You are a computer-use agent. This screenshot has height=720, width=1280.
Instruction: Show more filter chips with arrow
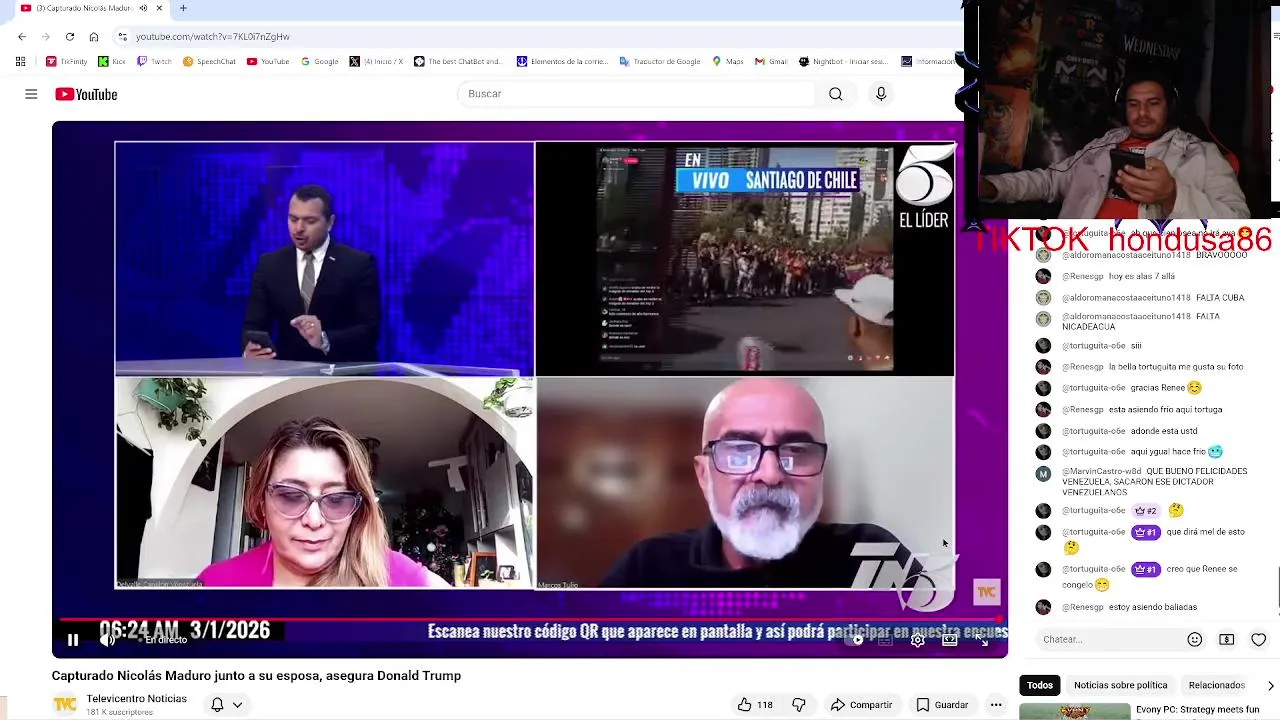[x=1270, y=686]
